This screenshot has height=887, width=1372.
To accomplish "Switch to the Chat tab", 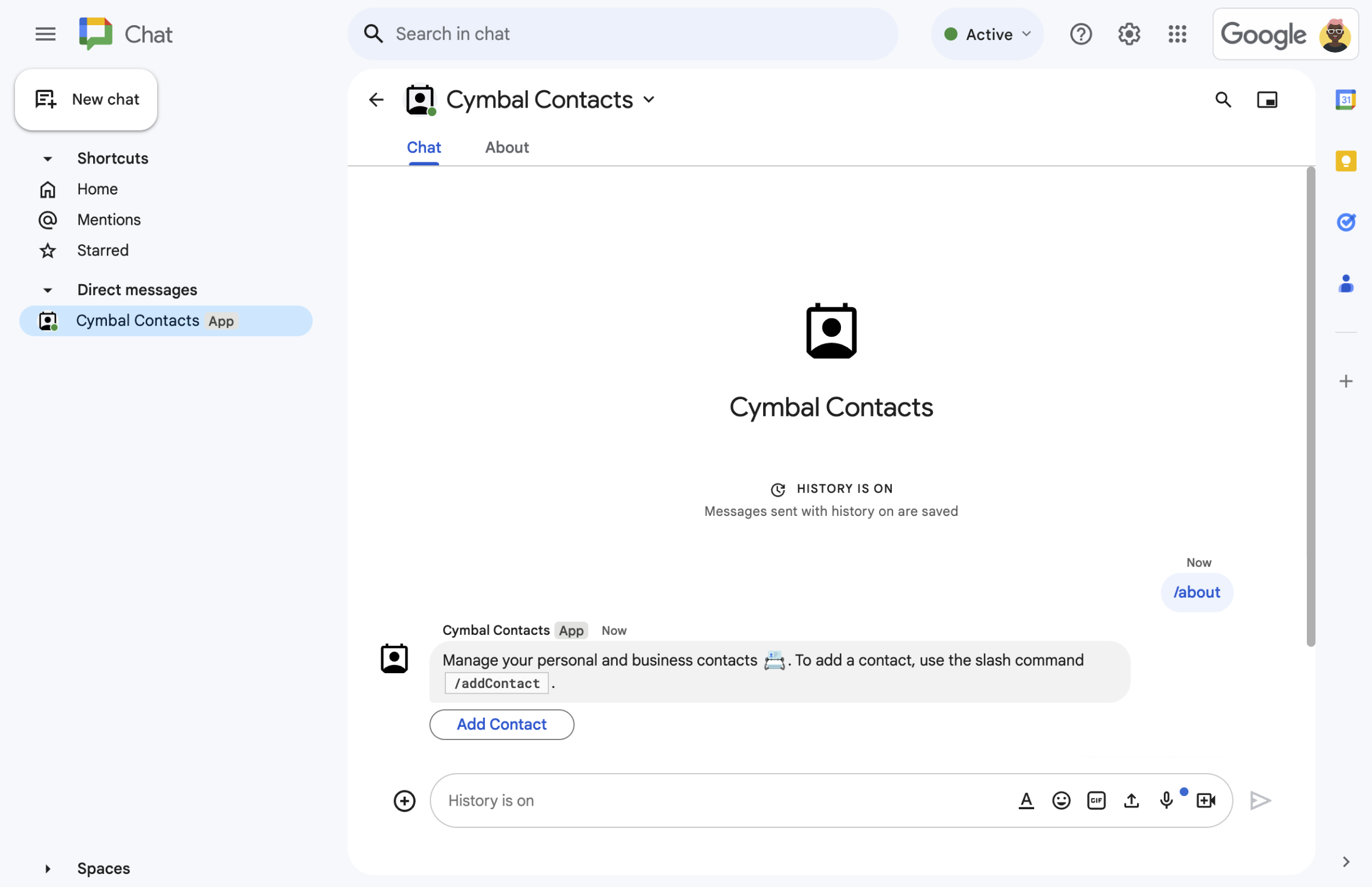I will pos(423,147).
